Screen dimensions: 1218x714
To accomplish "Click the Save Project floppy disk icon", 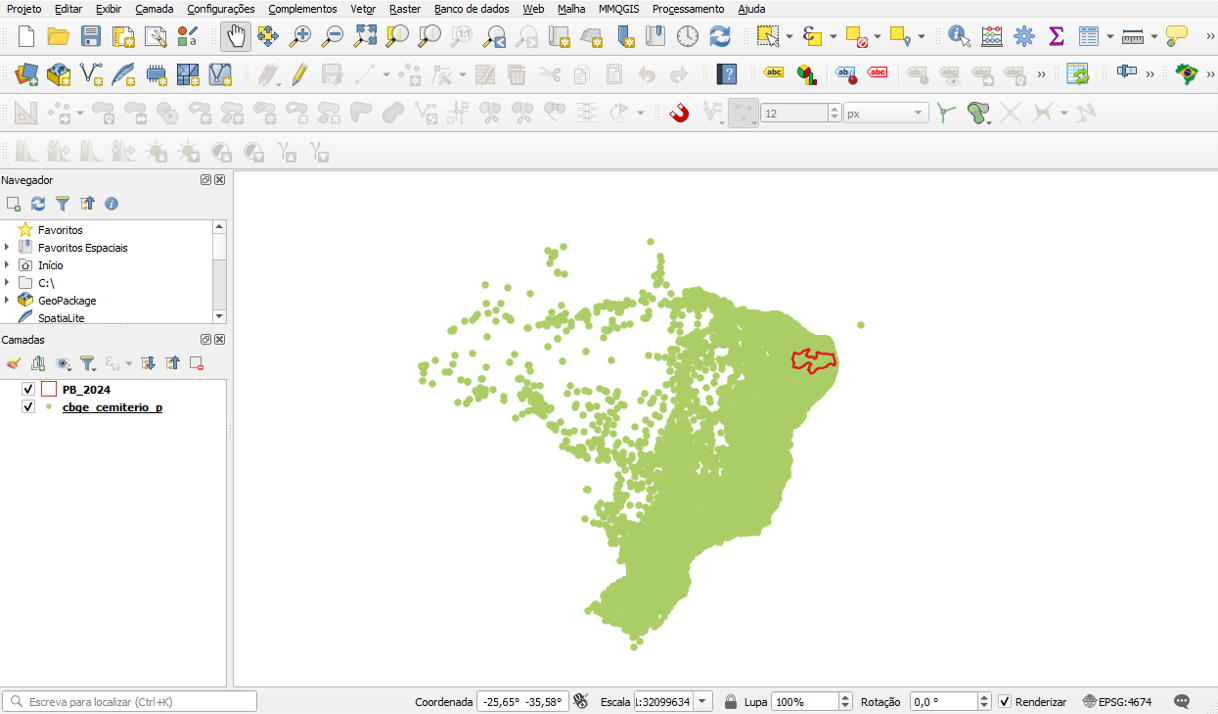I will click(x=91, y=37).
